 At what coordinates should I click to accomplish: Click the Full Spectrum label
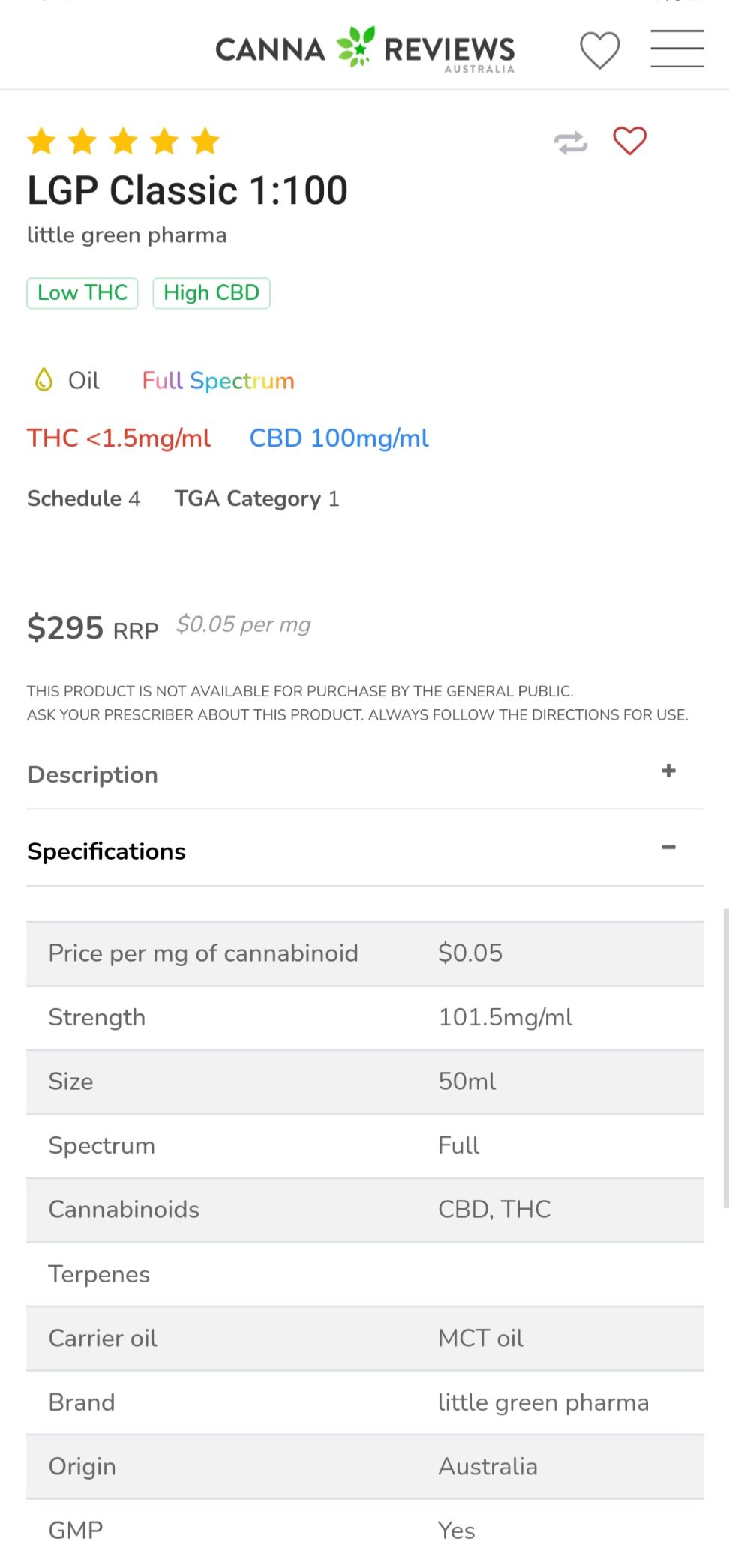click(218, 381)
